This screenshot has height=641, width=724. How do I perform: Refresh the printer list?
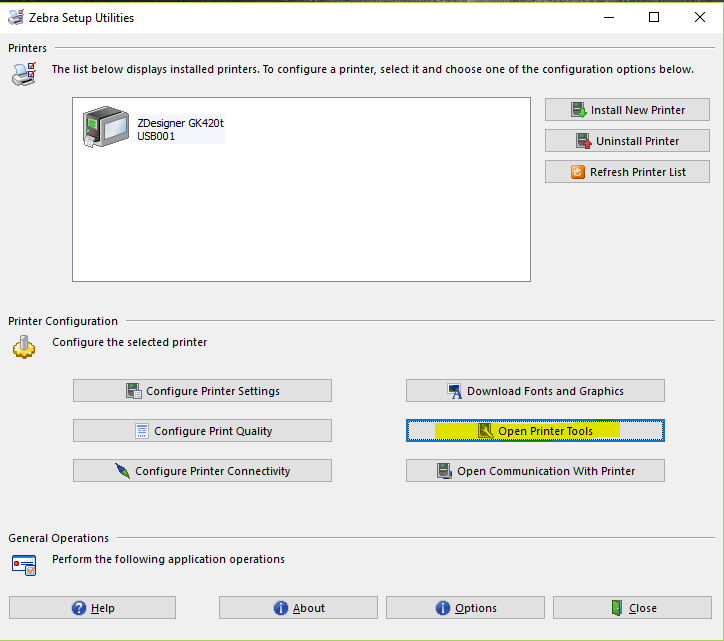coord(627,172)
